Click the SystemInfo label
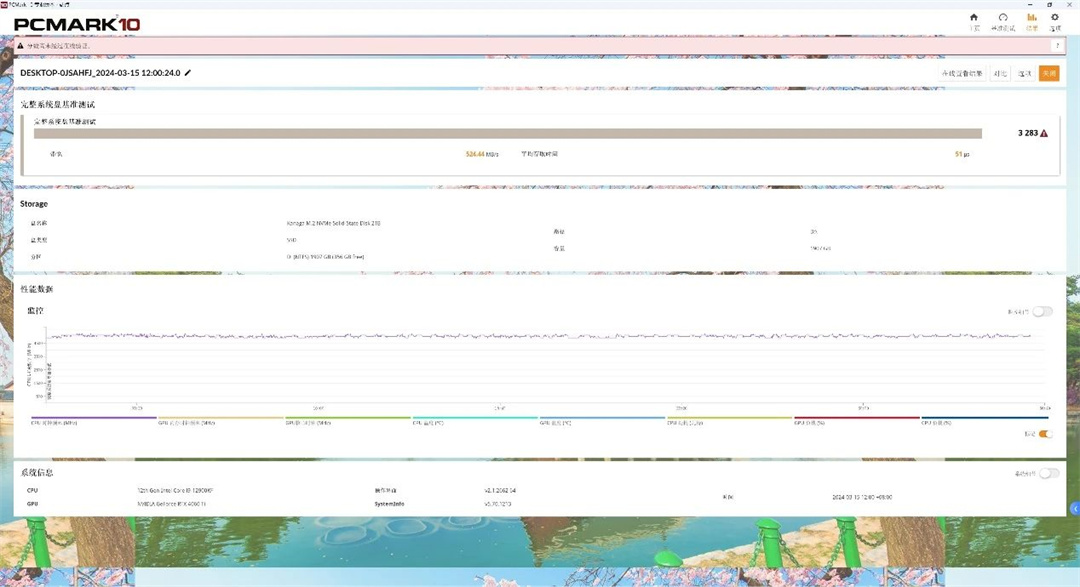The height and width of the screenshot is (587, 1080). tap(389, 504)
